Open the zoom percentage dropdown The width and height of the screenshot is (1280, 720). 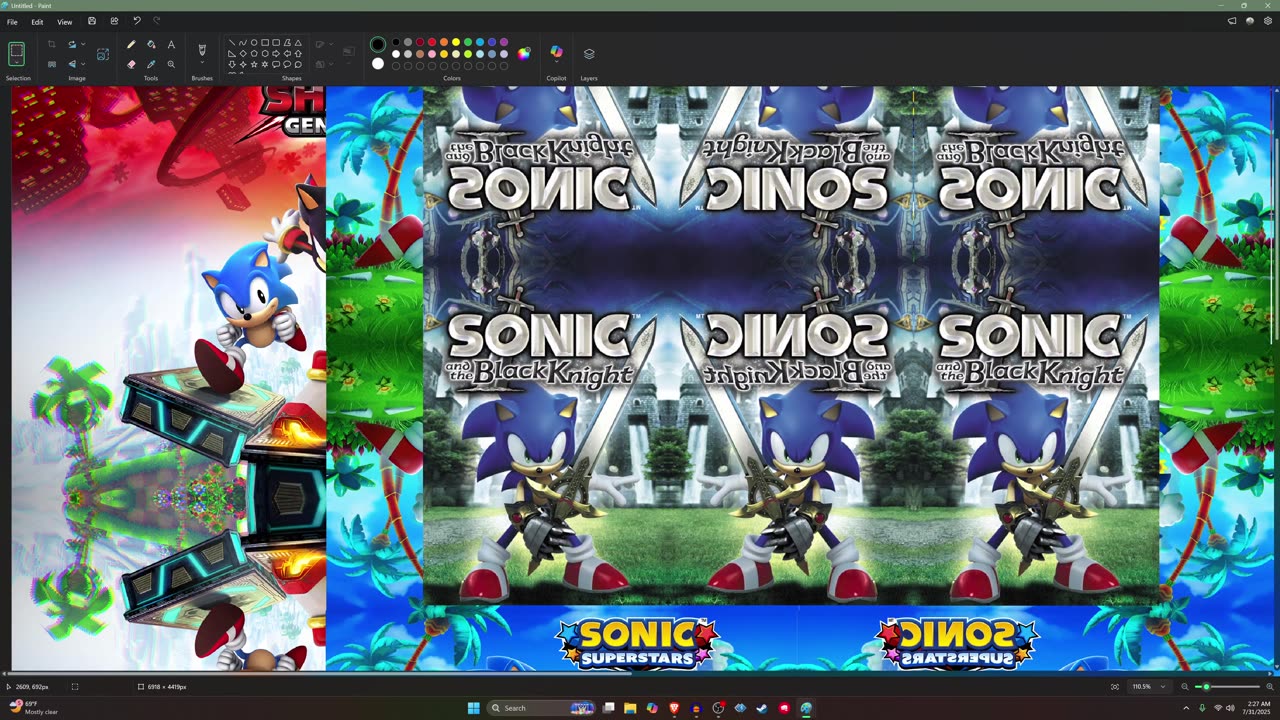(1162, 687)
